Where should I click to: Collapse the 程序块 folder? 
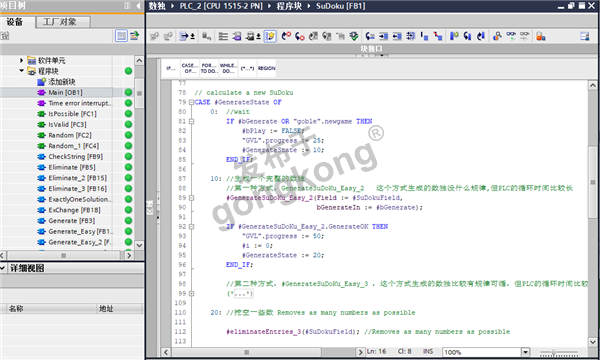click(21, 71)
